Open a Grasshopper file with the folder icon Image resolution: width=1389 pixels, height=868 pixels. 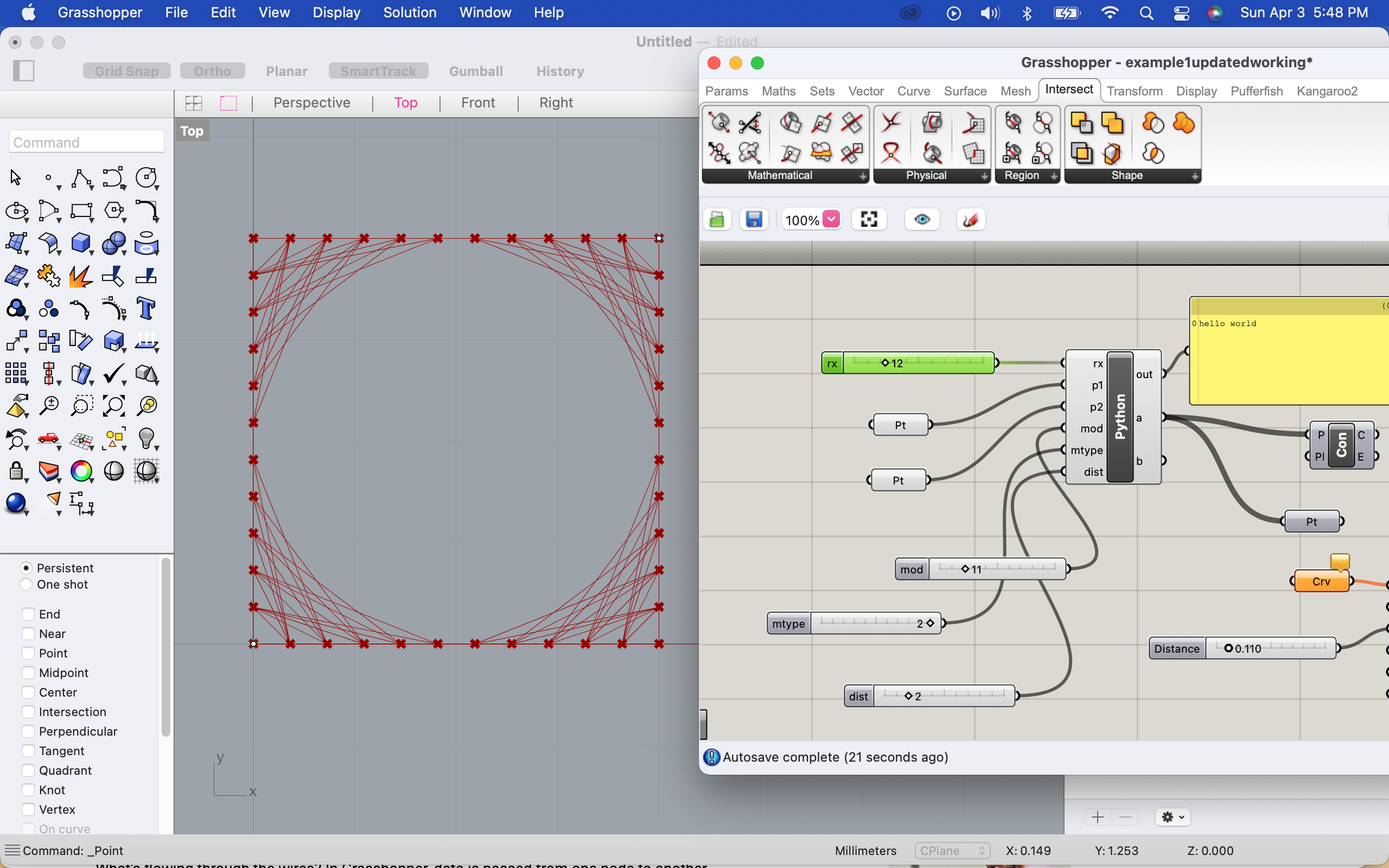point(717,219)
